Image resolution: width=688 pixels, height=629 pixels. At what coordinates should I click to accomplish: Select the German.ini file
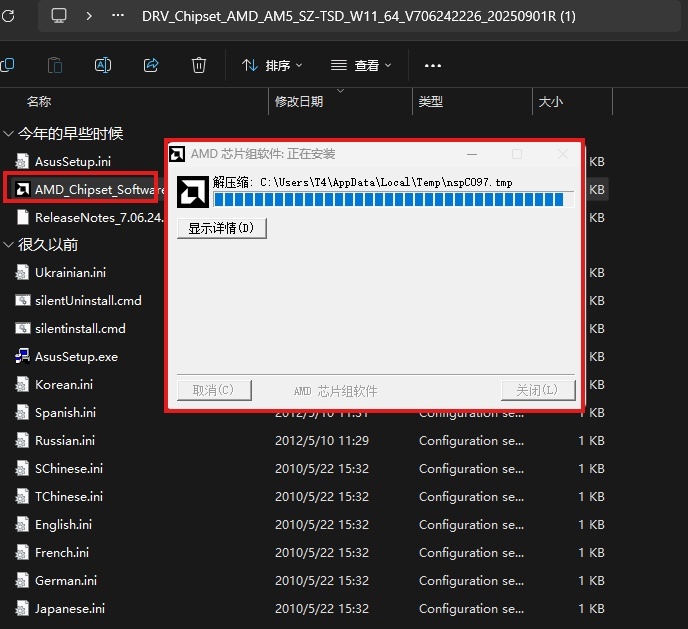click(66, 581)
